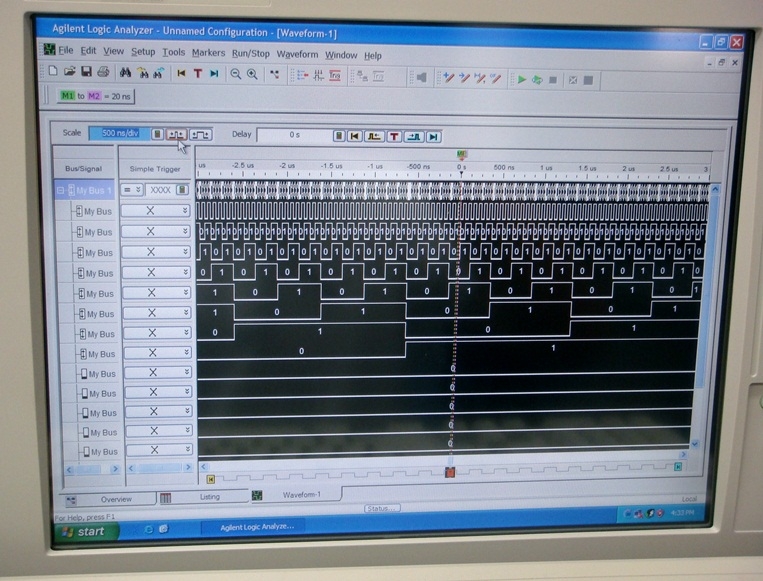Click the XXXX trigger value field

coord(161,190)
